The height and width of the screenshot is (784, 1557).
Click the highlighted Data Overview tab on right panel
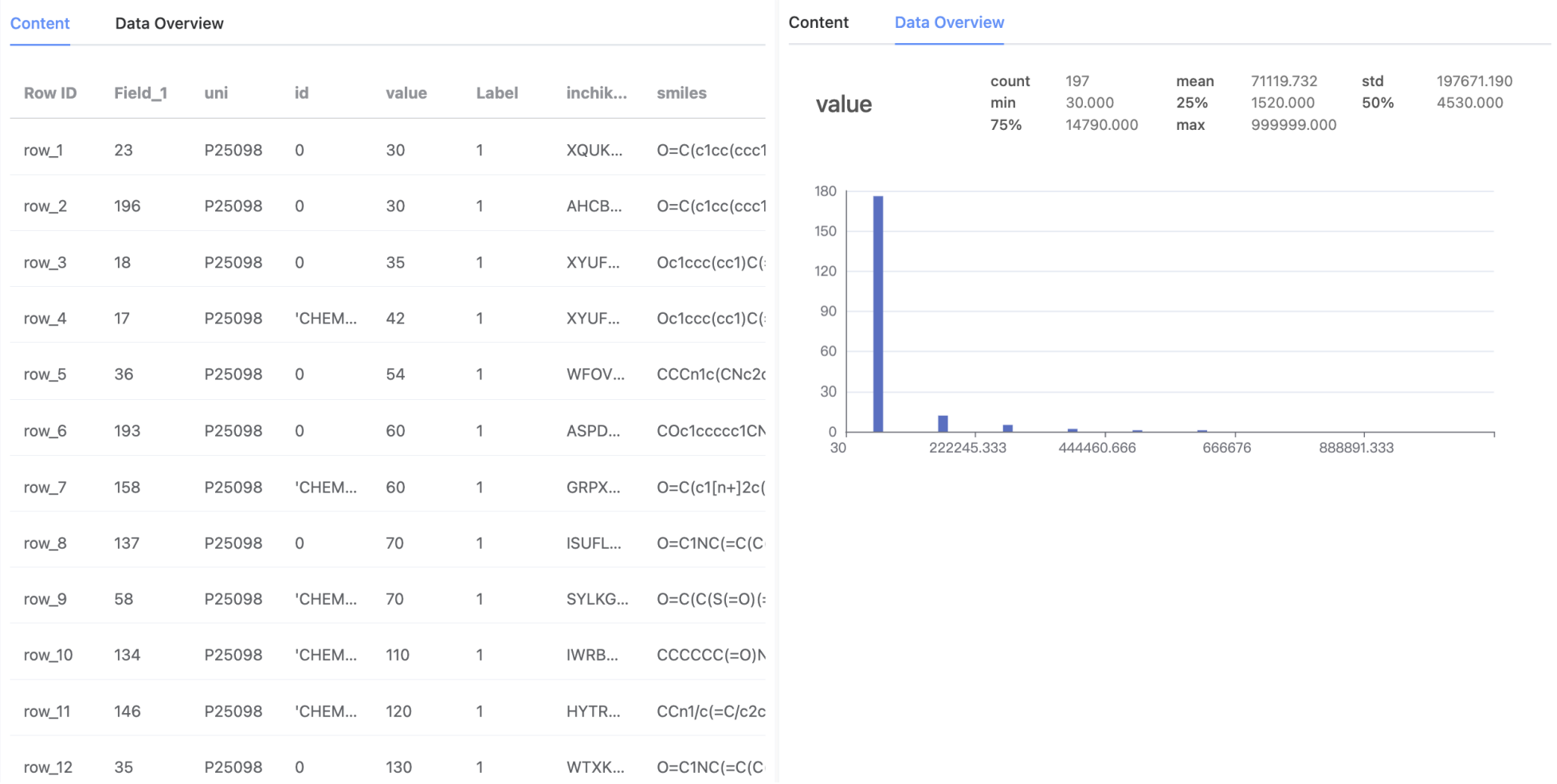pos(949,22)
